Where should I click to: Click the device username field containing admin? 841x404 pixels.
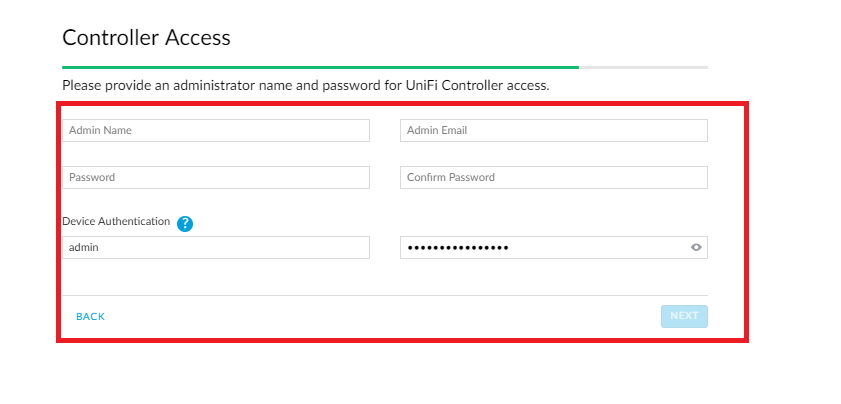[x=216, y=247]
